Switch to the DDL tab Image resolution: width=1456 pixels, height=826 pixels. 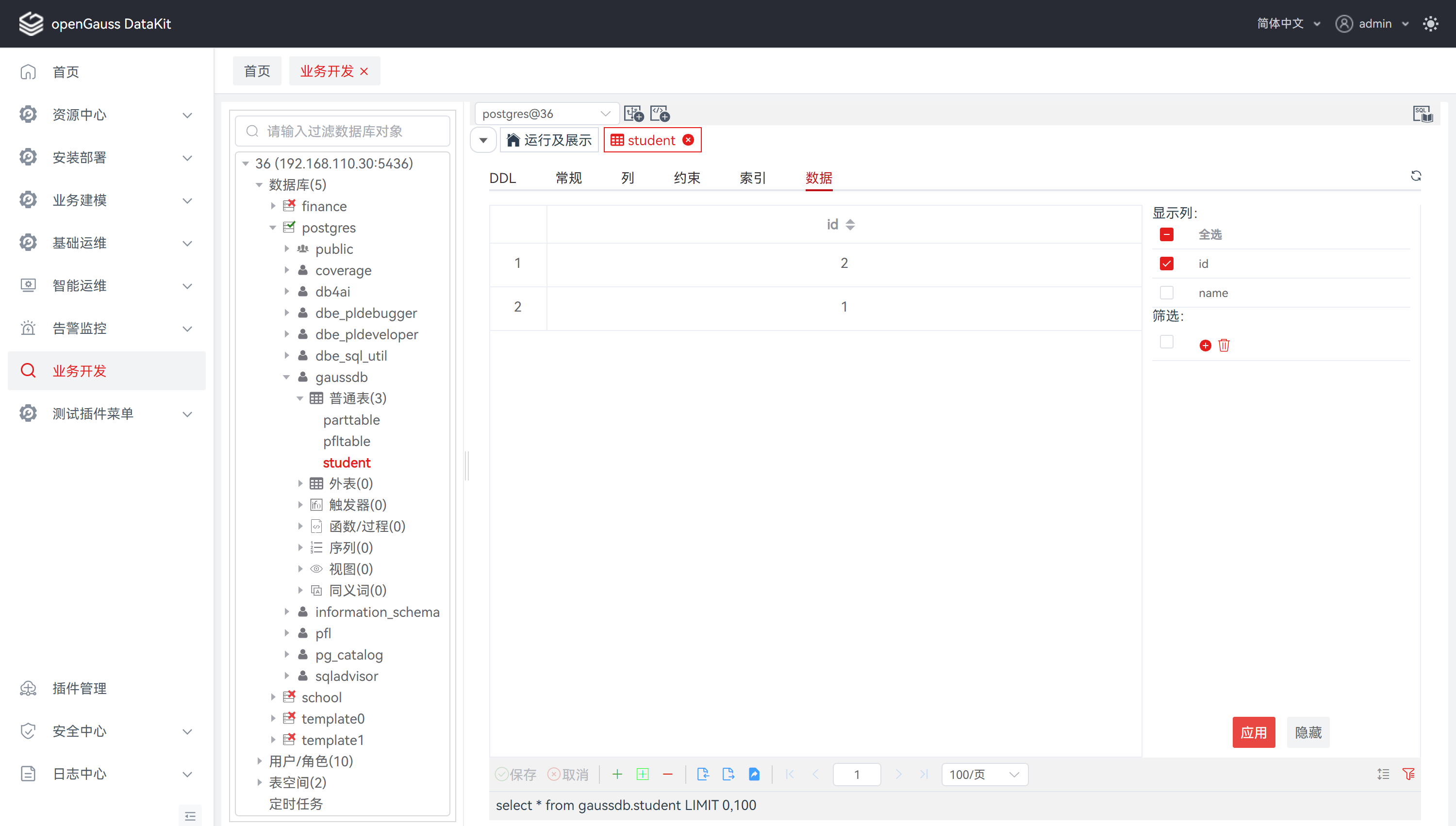coord(502,178)
